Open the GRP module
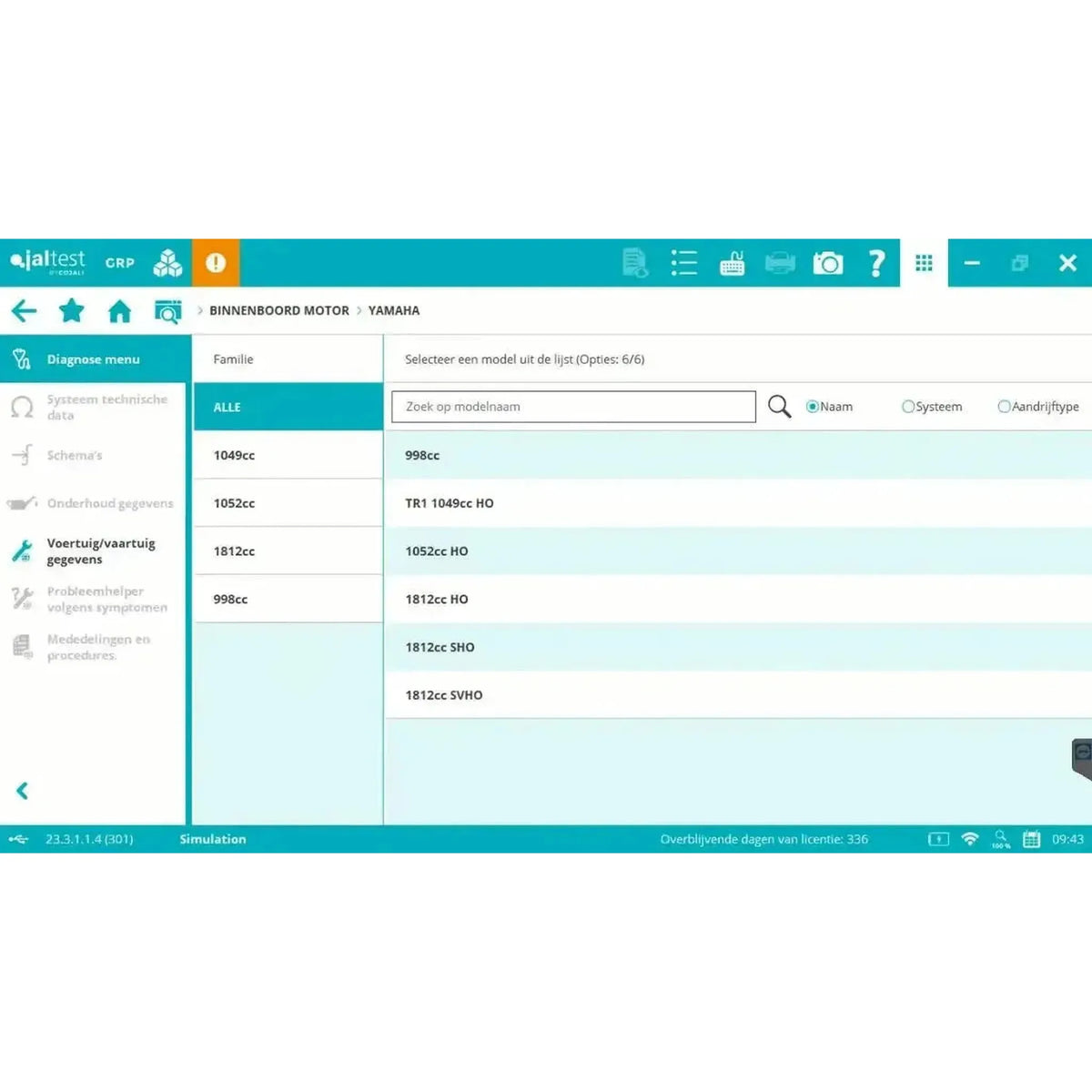The image size is (1092, 1092). 119,263
